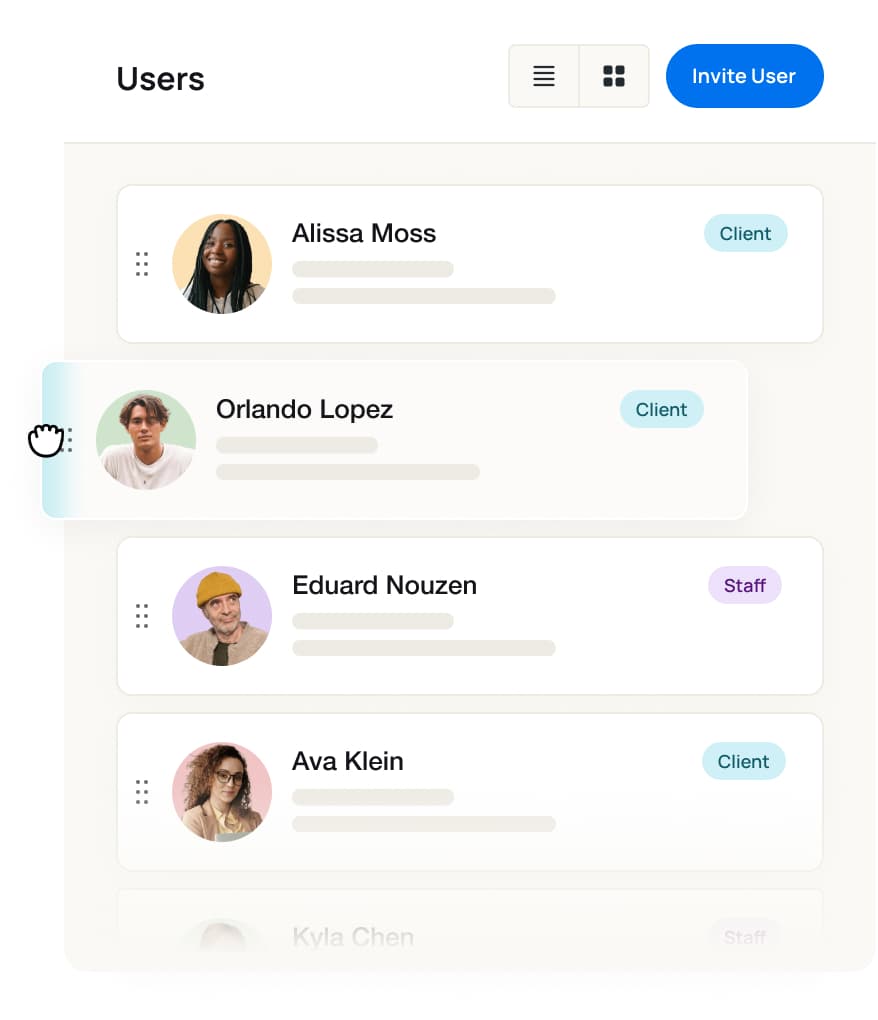Click the grab-hand cursor icon
Viewport: 878px width, 1020px height.
click(x=46, y=440)
